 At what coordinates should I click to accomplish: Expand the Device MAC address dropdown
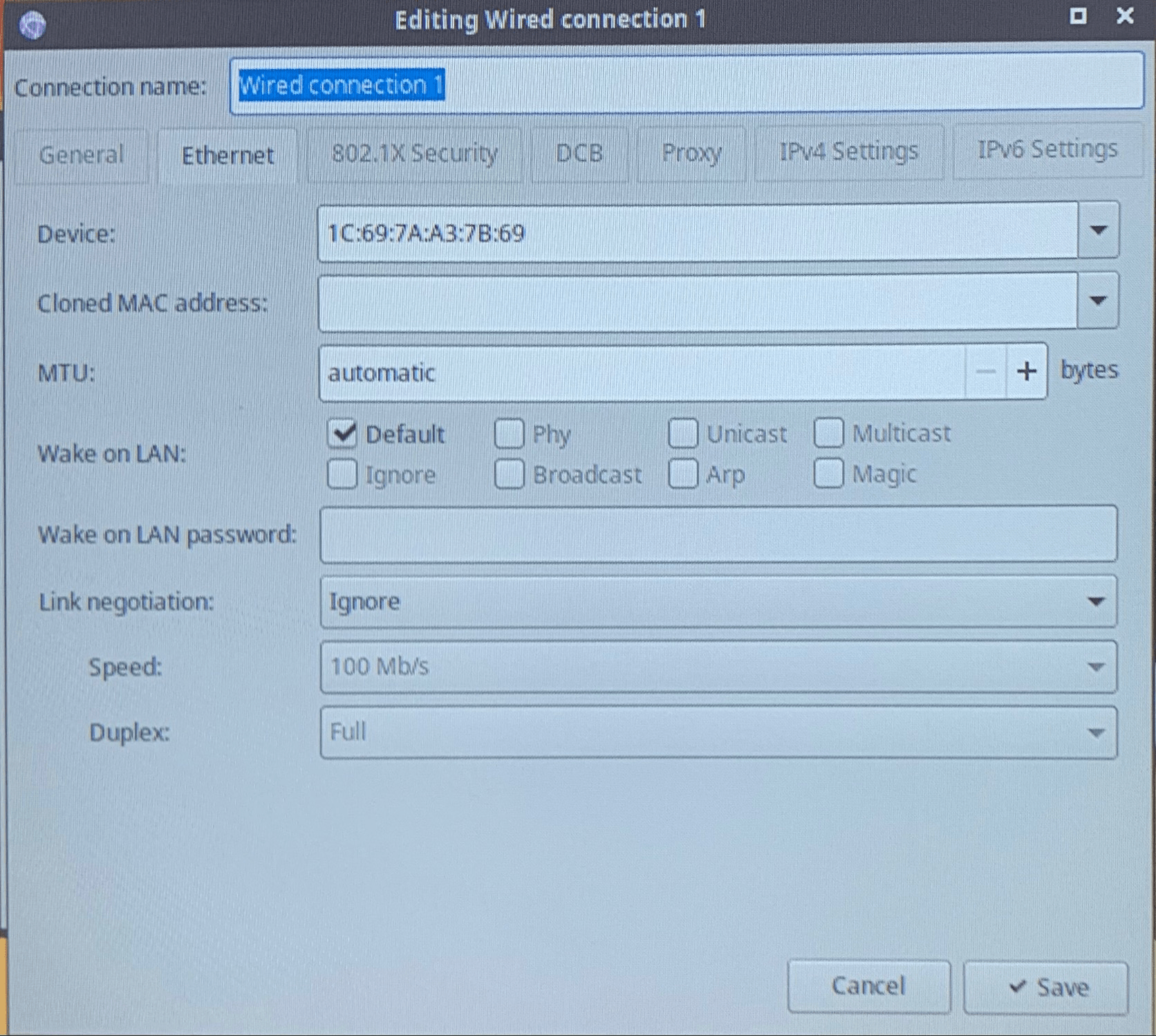[x=1098, y=231]
